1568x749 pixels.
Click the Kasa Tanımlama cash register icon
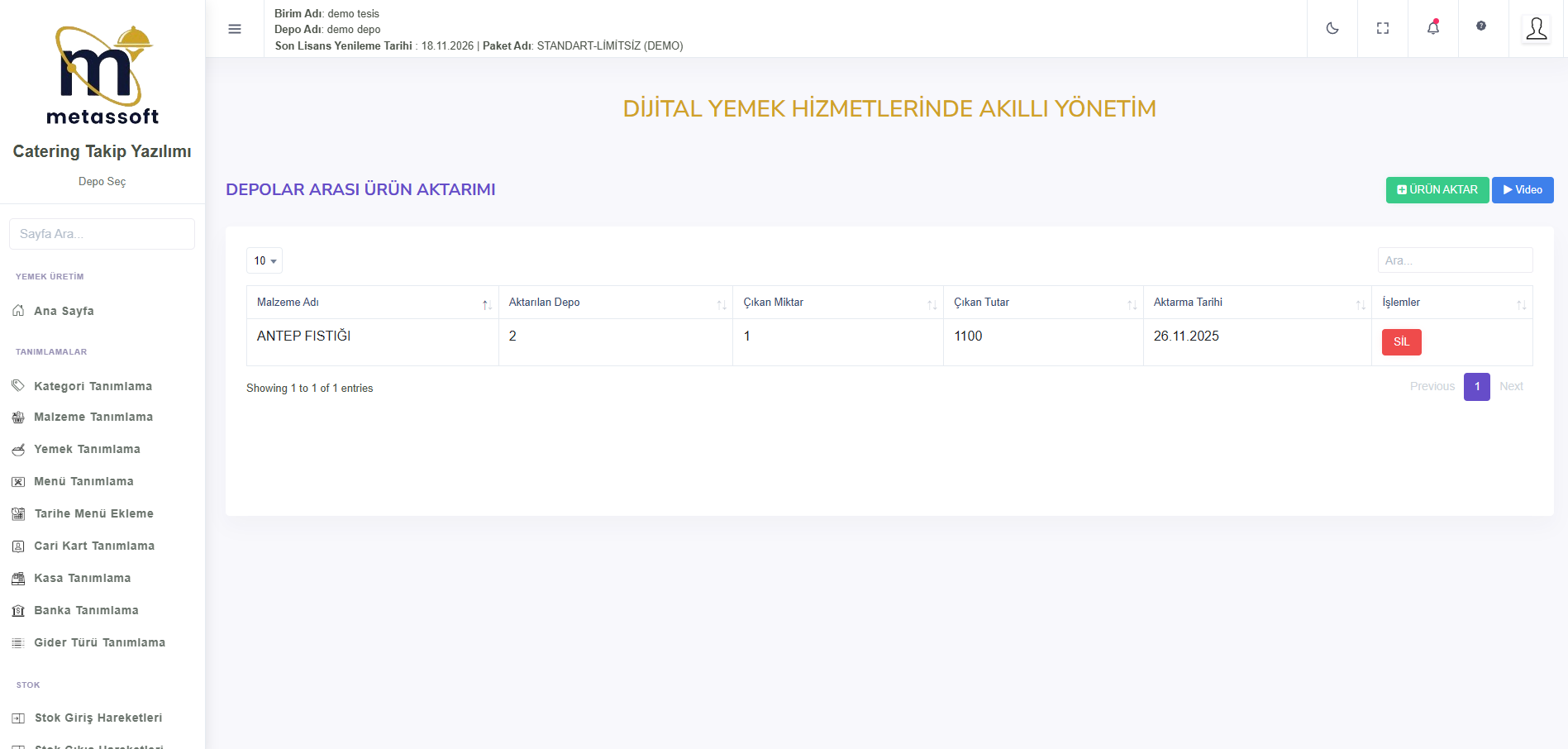click(x=18, y=579)
